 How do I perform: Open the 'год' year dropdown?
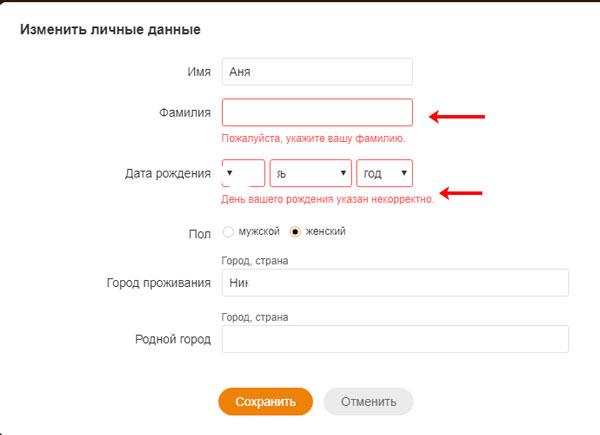(x=384, y=173)
